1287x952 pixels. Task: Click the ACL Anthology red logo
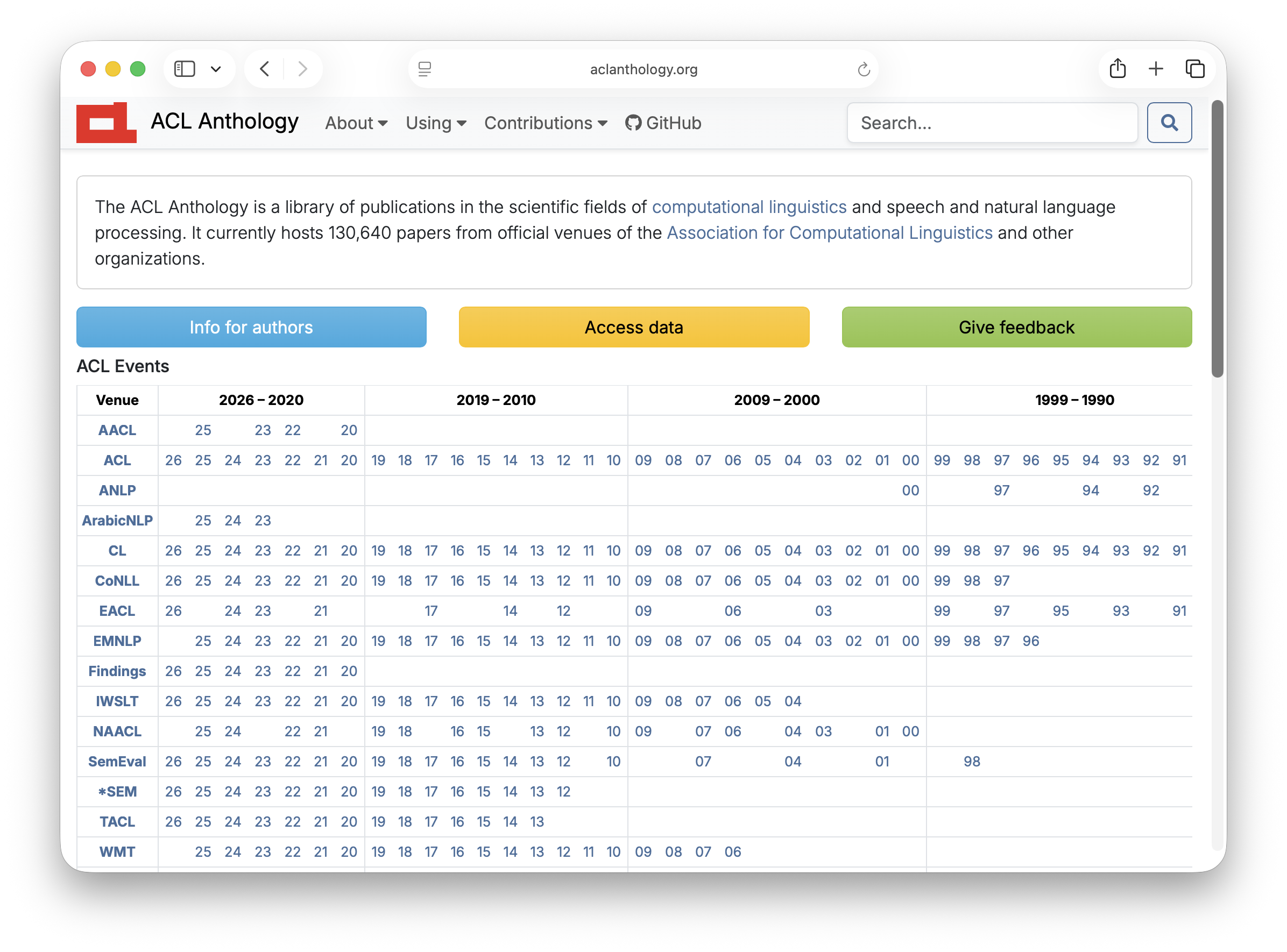pyautogui.click(x=106, y=122)
